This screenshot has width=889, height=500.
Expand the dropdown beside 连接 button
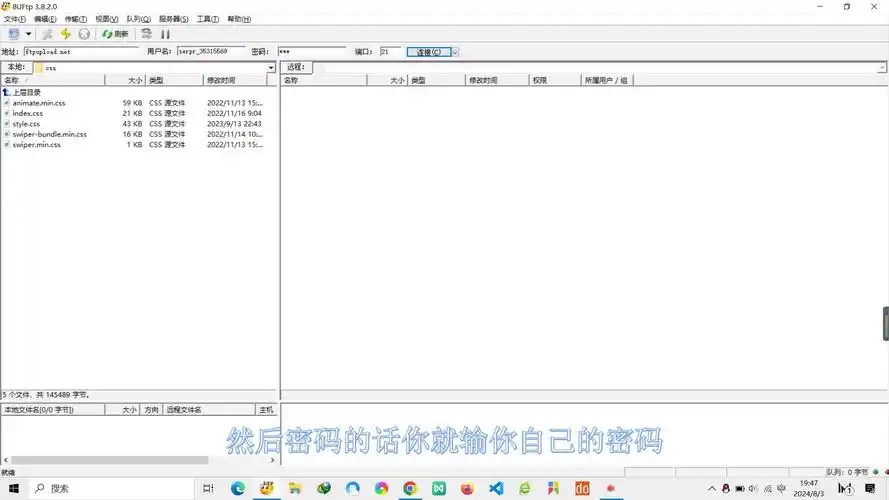pos(456,51)
